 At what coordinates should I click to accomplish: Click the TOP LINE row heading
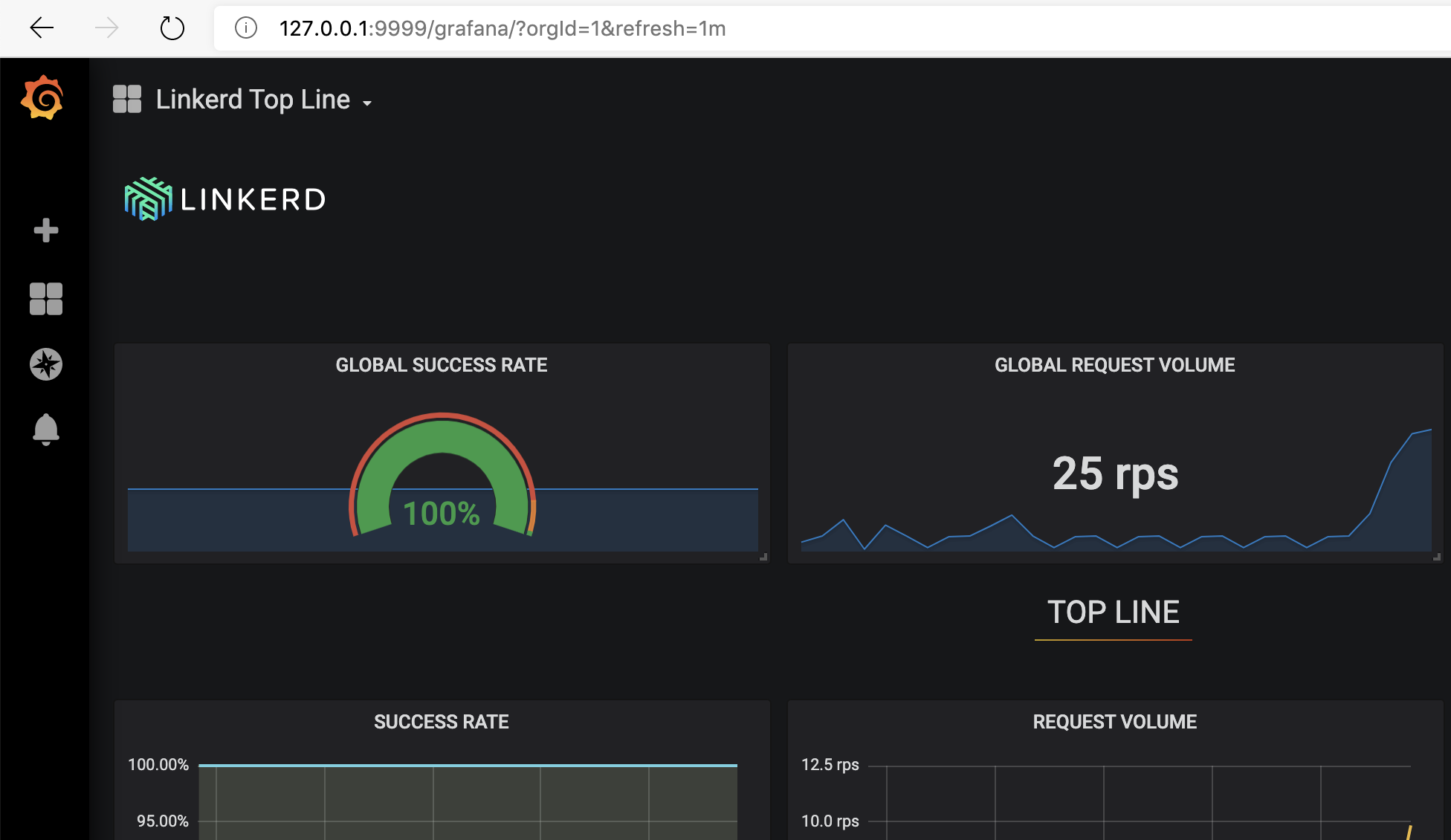coord(1114,613)
